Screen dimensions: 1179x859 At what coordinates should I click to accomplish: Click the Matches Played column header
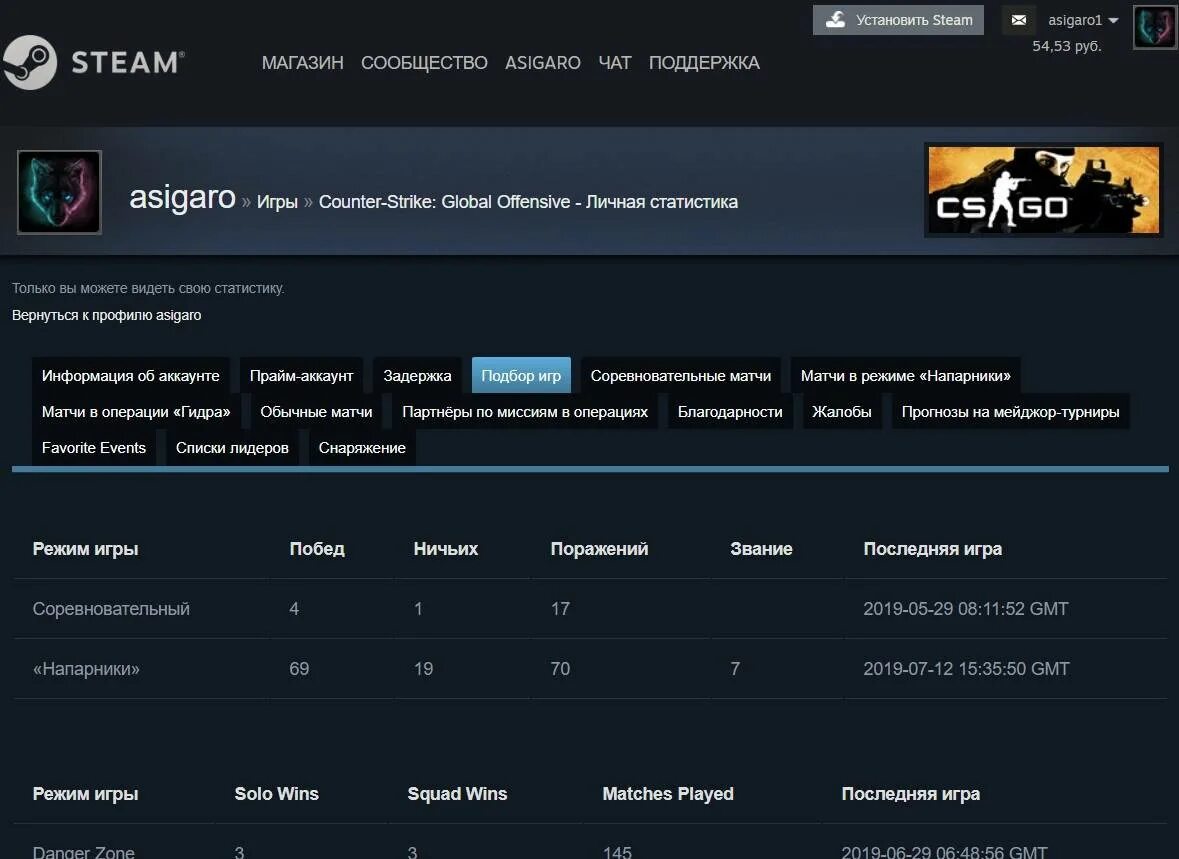point(668,794)
